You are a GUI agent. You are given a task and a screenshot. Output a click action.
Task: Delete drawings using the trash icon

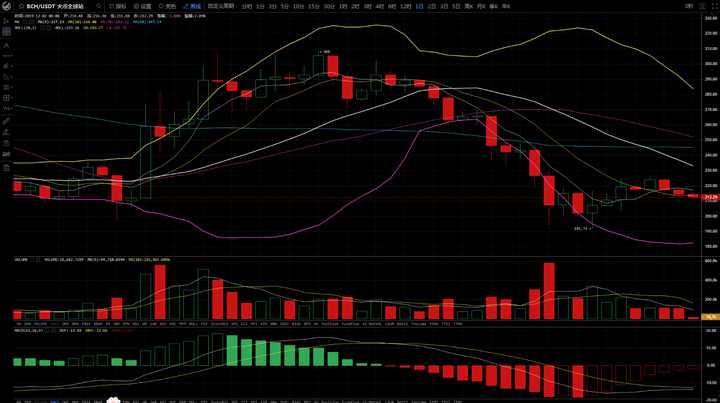click(x=6, y=168)
